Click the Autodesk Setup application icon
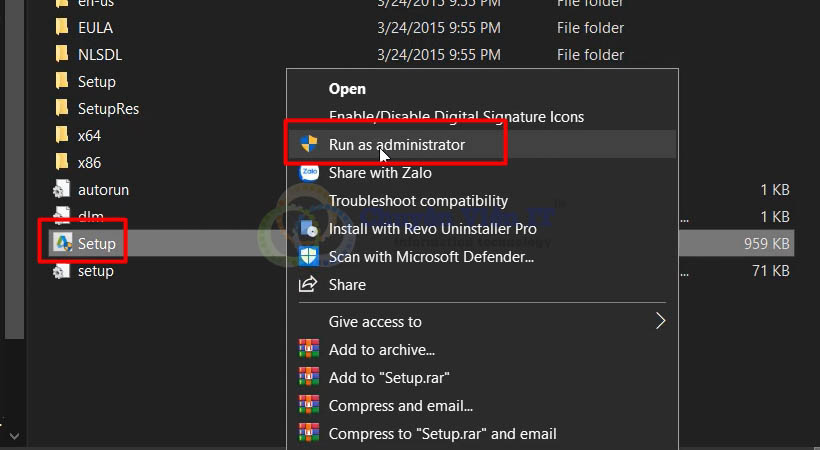The width and height of the screenshot is (820, 450). point(63,243)
